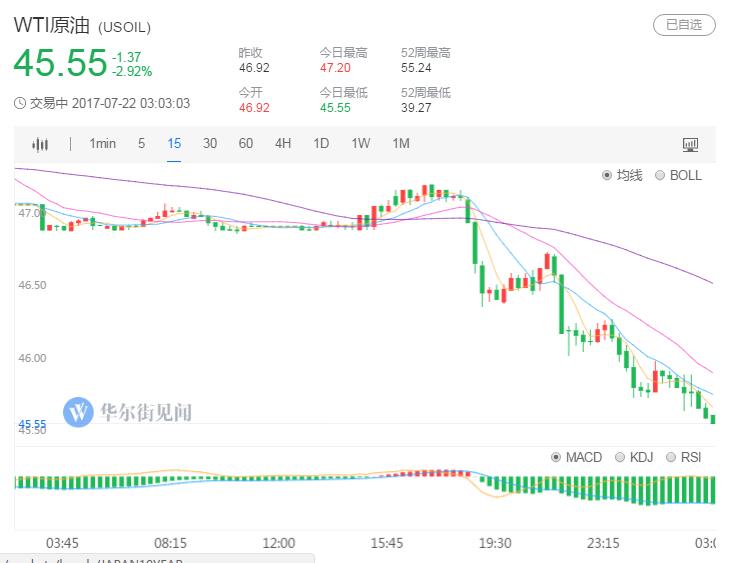Select the BOLL indicator radio

[660, 175]
